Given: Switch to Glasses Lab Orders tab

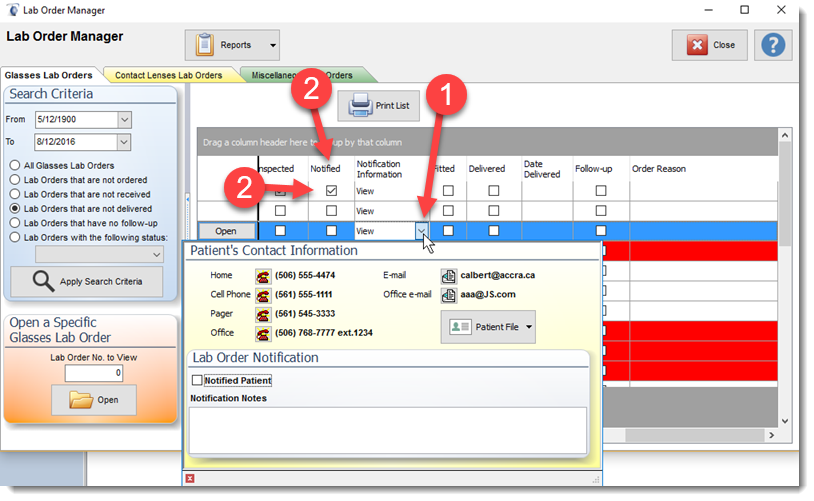Looking at the screenshot, I should click(47, 75).
